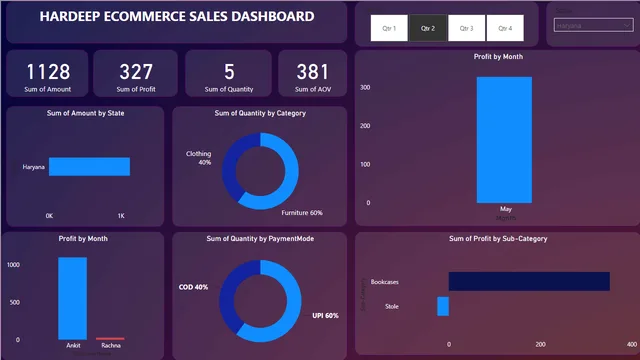Select the Bookcases bar in Sub-Category chart

pos(529,282)
